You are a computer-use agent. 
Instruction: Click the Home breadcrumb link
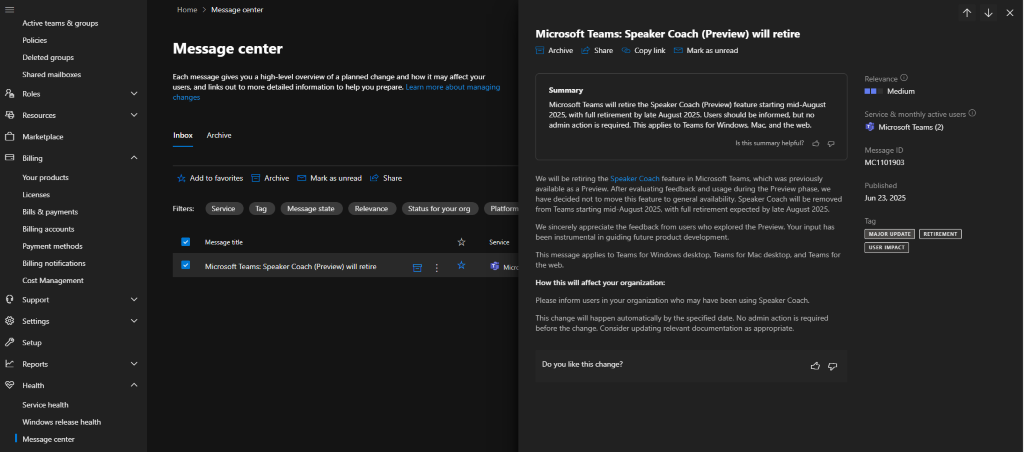coord(187,10)
